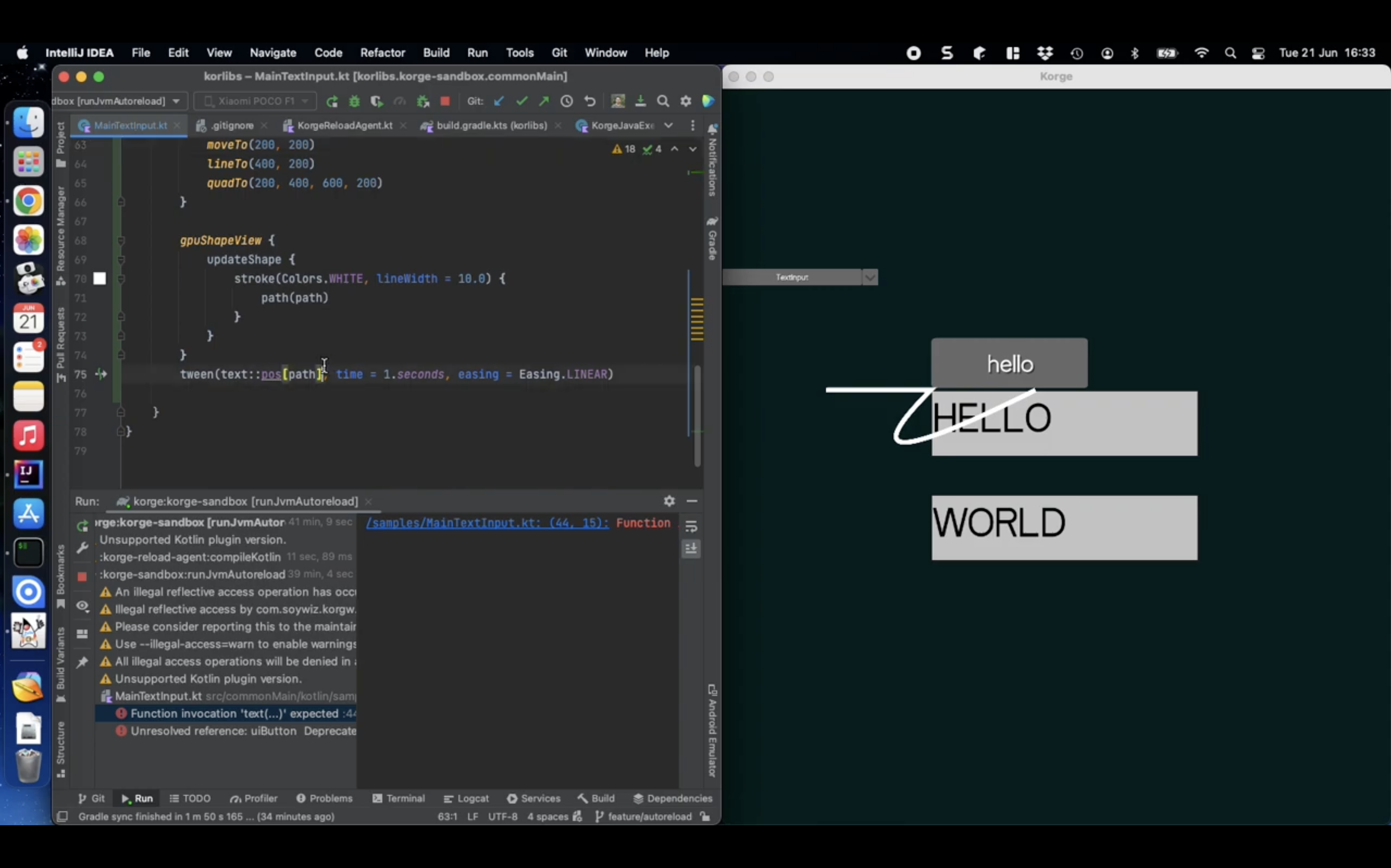Screen dimensions: 1391x868
Task: Open the Refactor menu
Action: pos(383,53)
